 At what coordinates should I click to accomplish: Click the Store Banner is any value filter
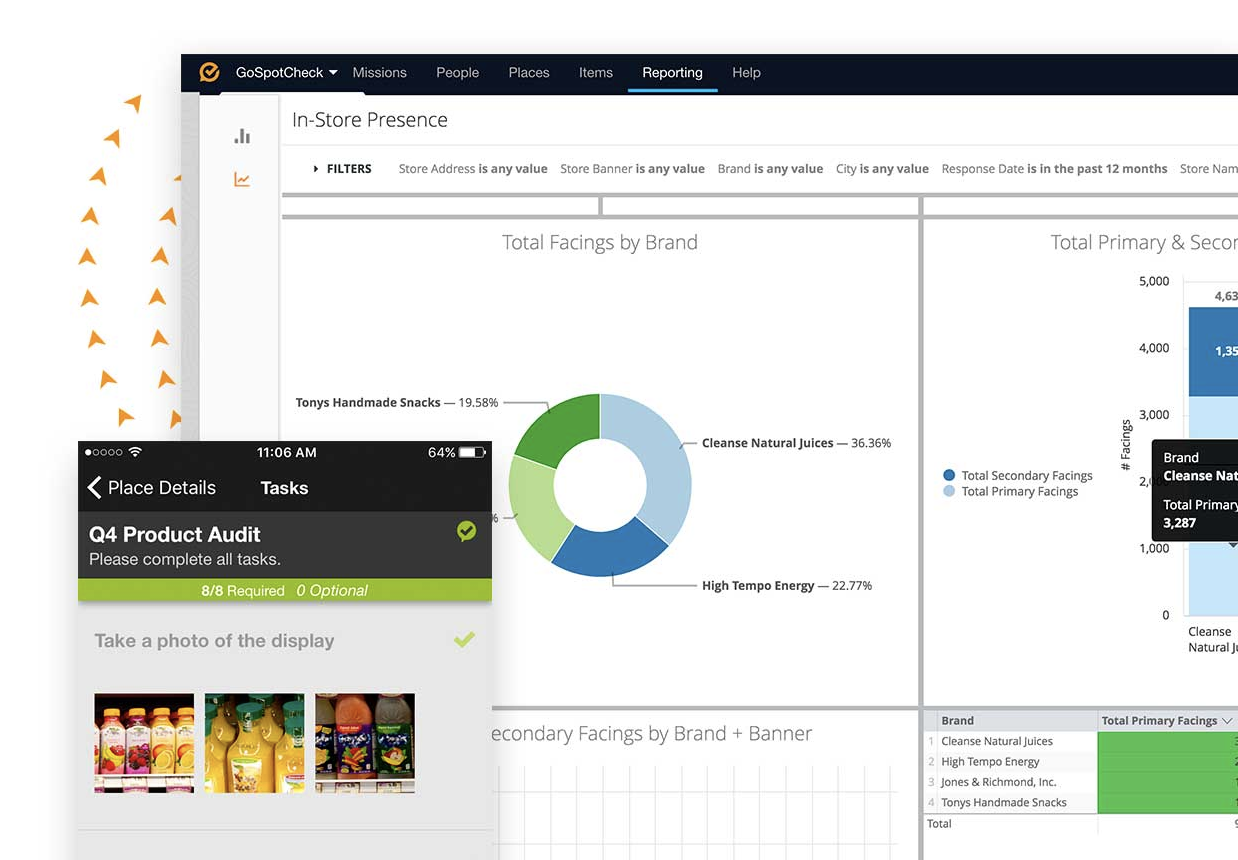point(632,169)
